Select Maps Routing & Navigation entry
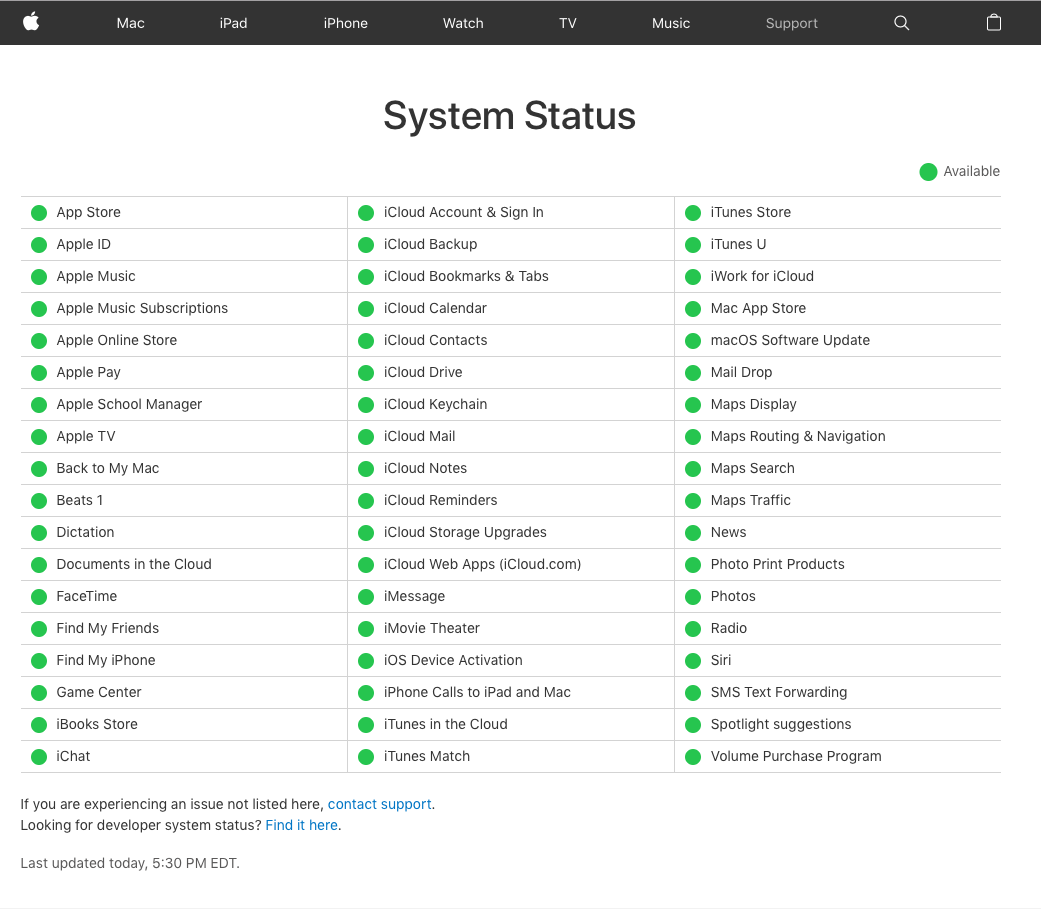 pyautogui.click(x=798, y=436)
